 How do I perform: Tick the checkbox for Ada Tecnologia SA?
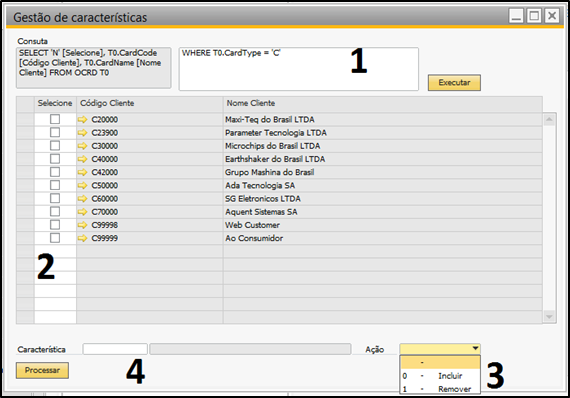tap(55, 185)
